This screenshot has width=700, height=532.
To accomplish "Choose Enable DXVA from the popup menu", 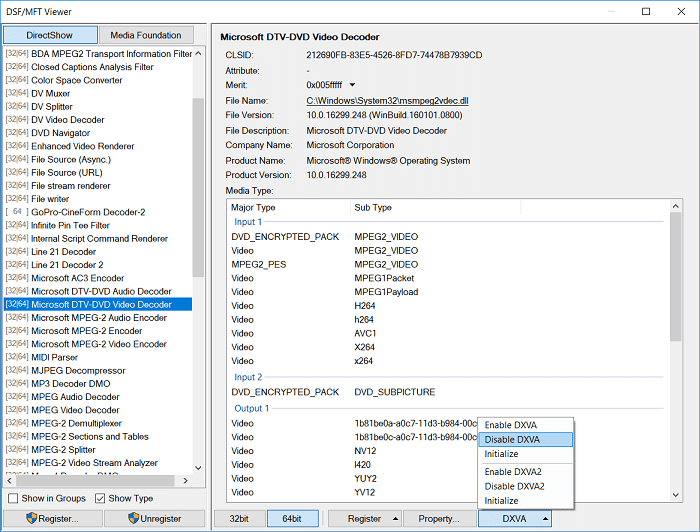I will pos(525,425).
